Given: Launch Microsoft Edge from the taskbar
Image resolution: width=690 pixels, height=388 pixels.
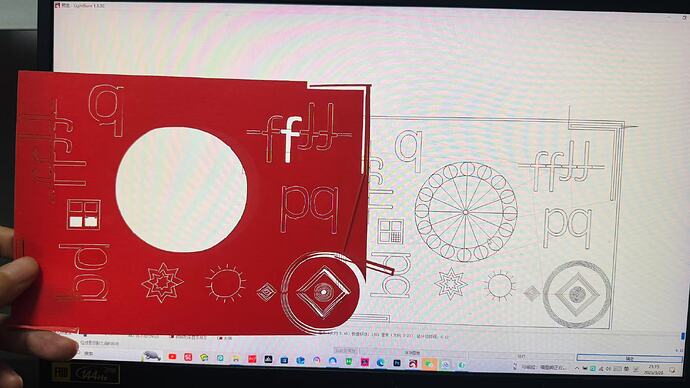Looking at the screenshot, I should [380, 362].
